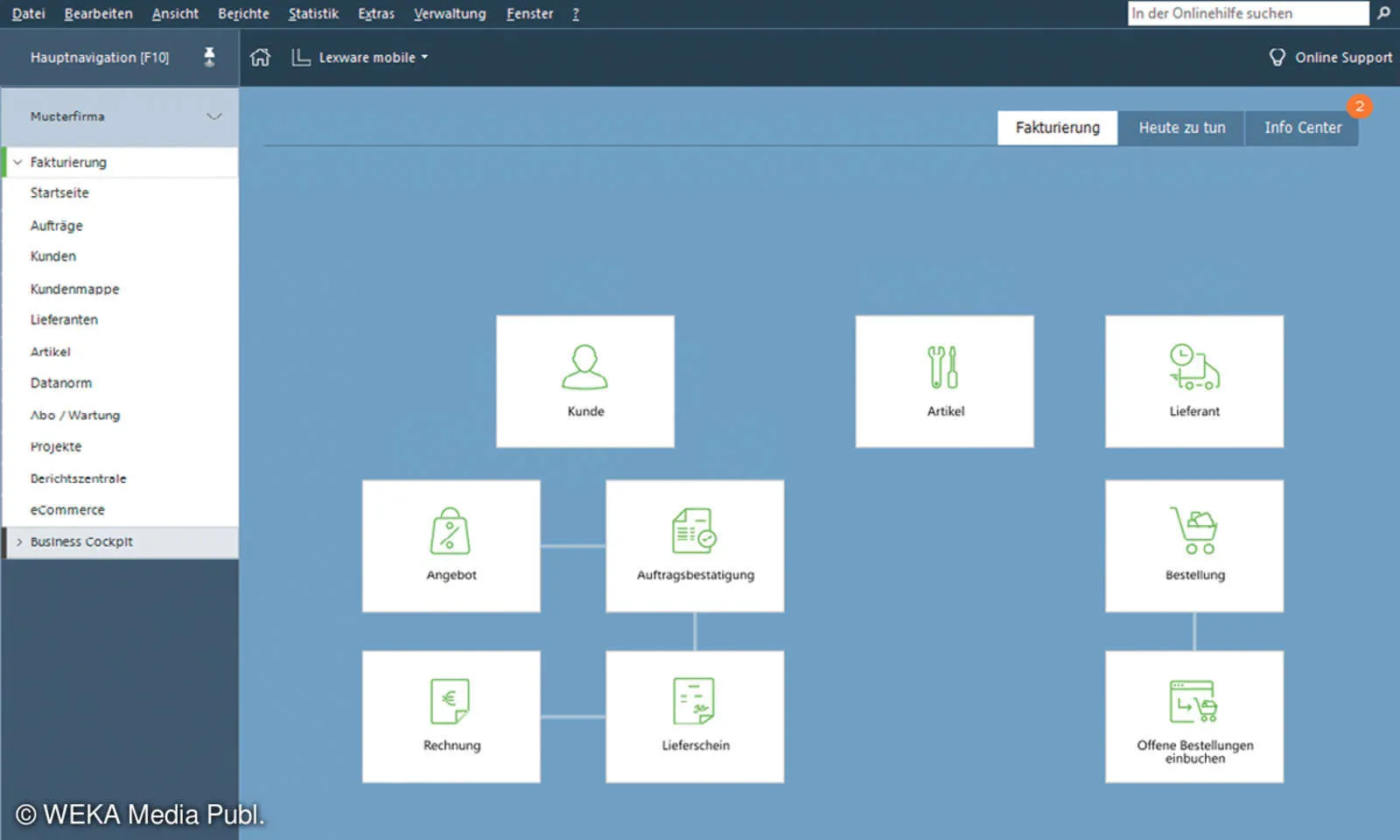Viewport: 1400px width, 840px height.
Task: Create a new Angebot via its icon
Action: point(451,531)
